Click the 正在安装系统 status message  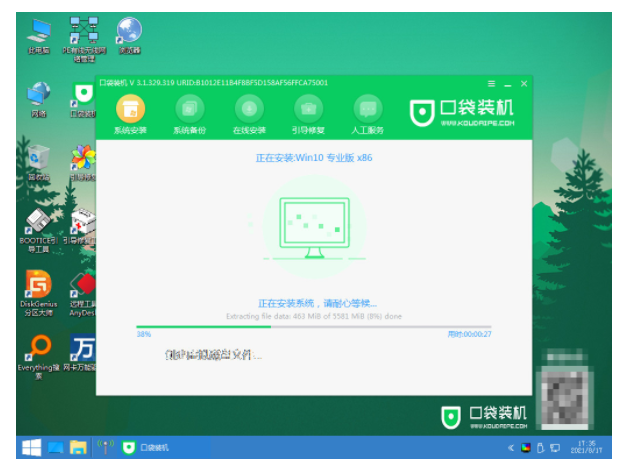[318, 303]
